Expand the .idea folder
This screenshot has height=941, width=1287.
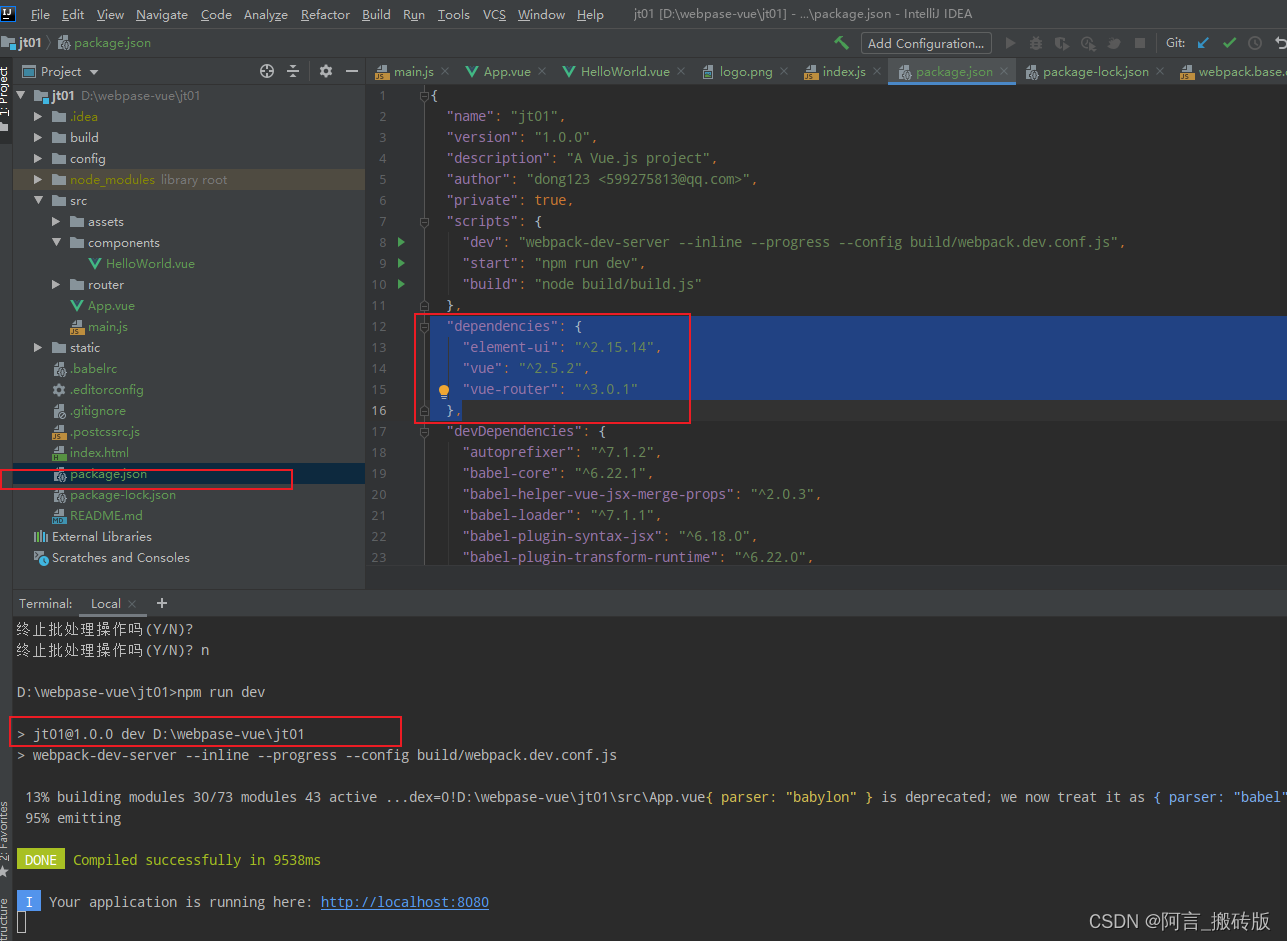tap(38, 116)
